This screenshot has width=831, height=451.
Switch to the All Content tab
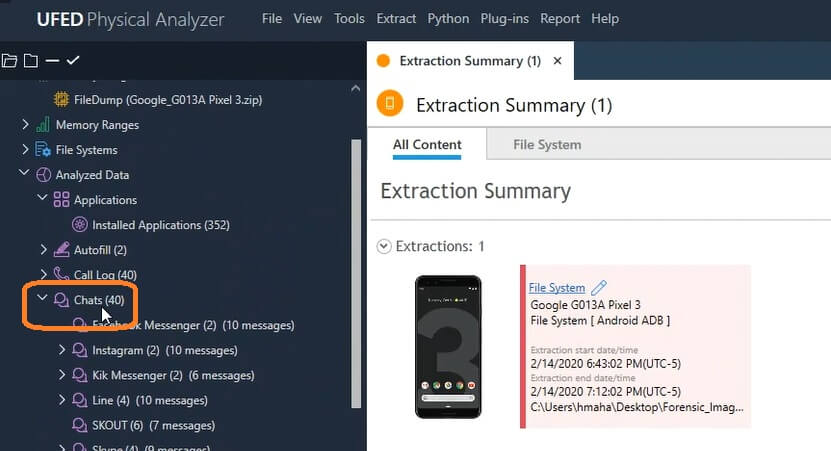(427, 145)
